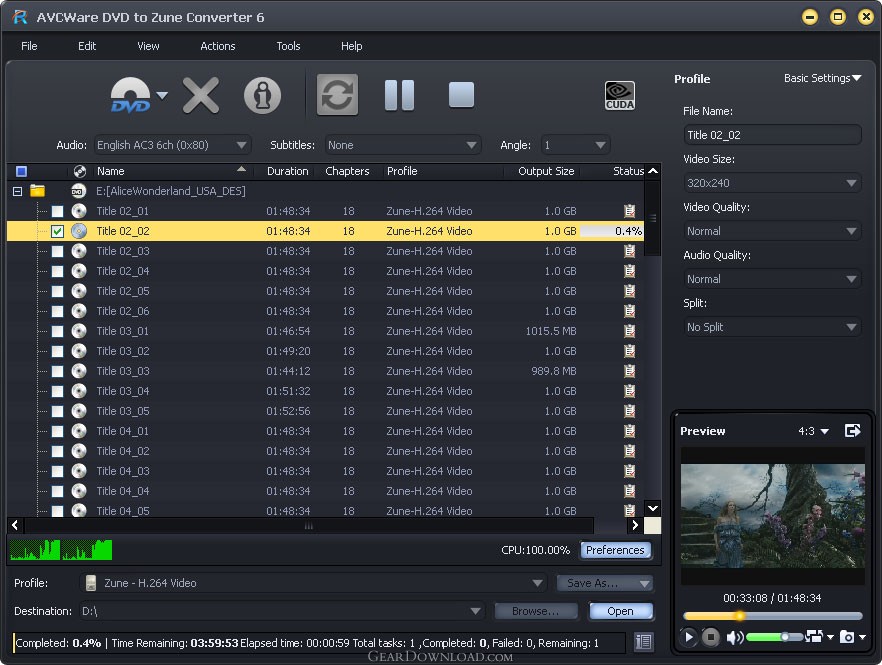Click the horizontal scroll right arrow
The image size is (882, 665).
click(x=634, y=525)
